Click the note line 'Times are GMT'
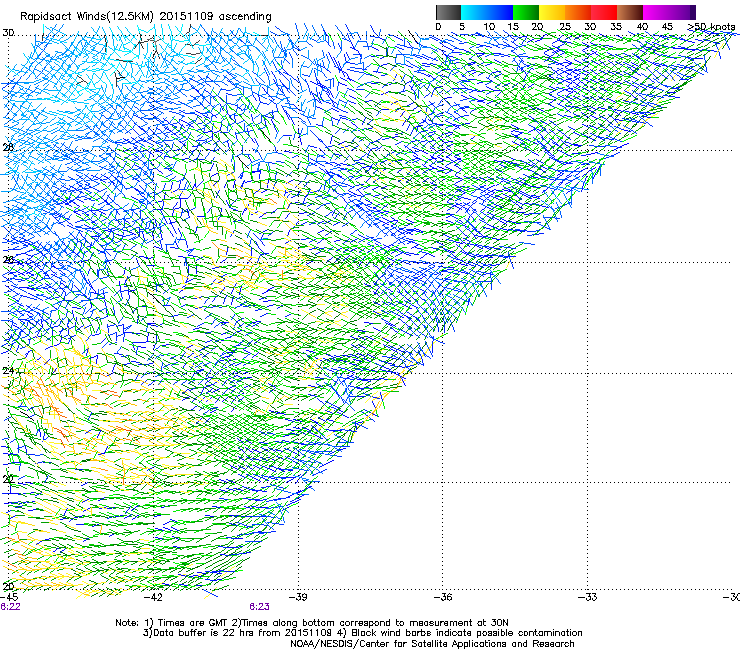740x650 pixels. pos(192,623)
